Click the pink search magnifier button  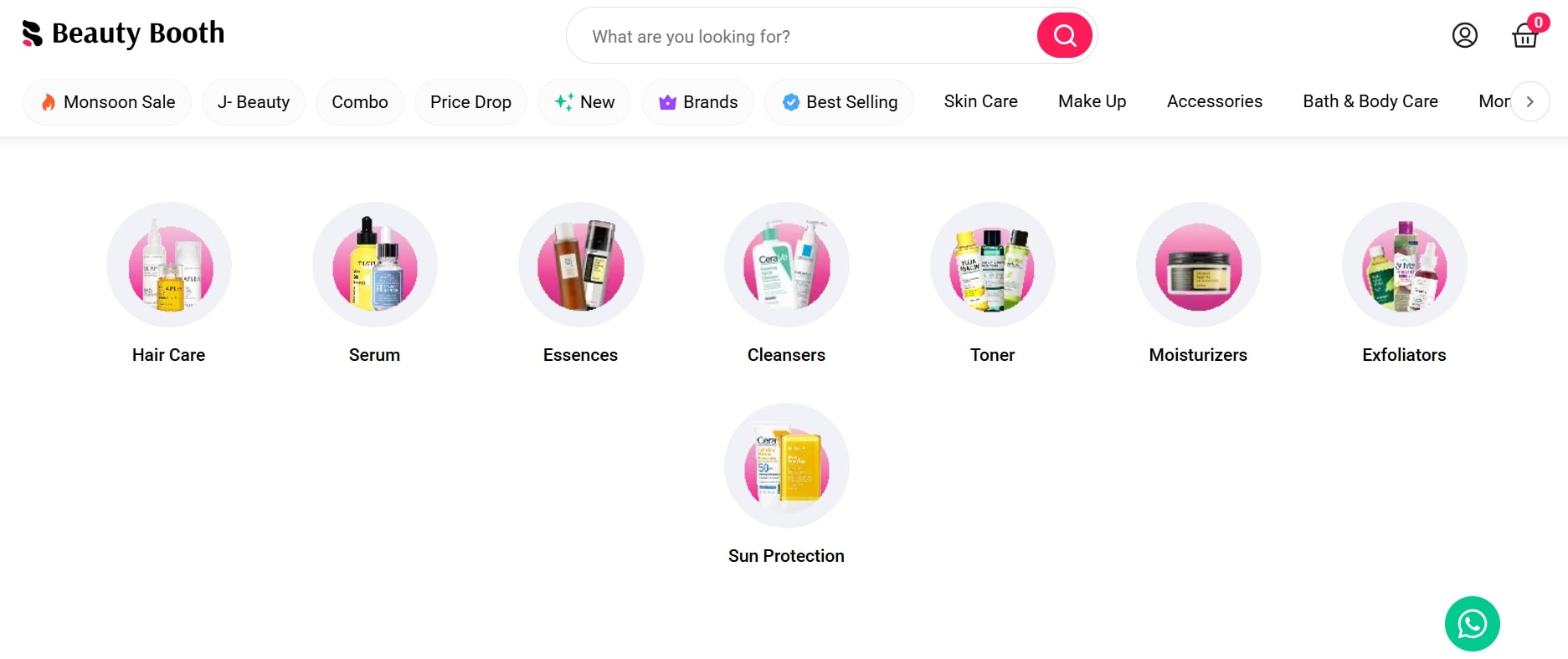1064,35
